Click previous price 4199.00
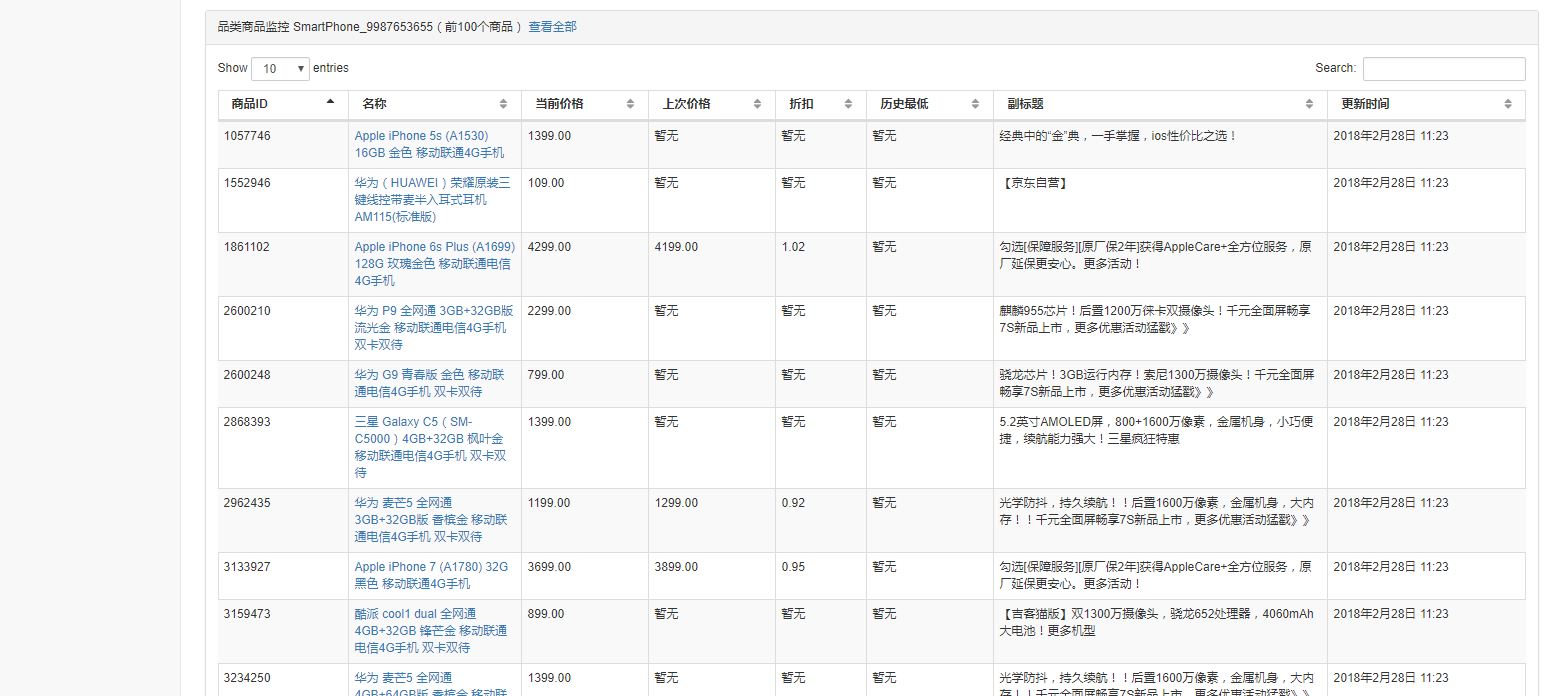The image size is (1549, 696). (x=676, y=247)
